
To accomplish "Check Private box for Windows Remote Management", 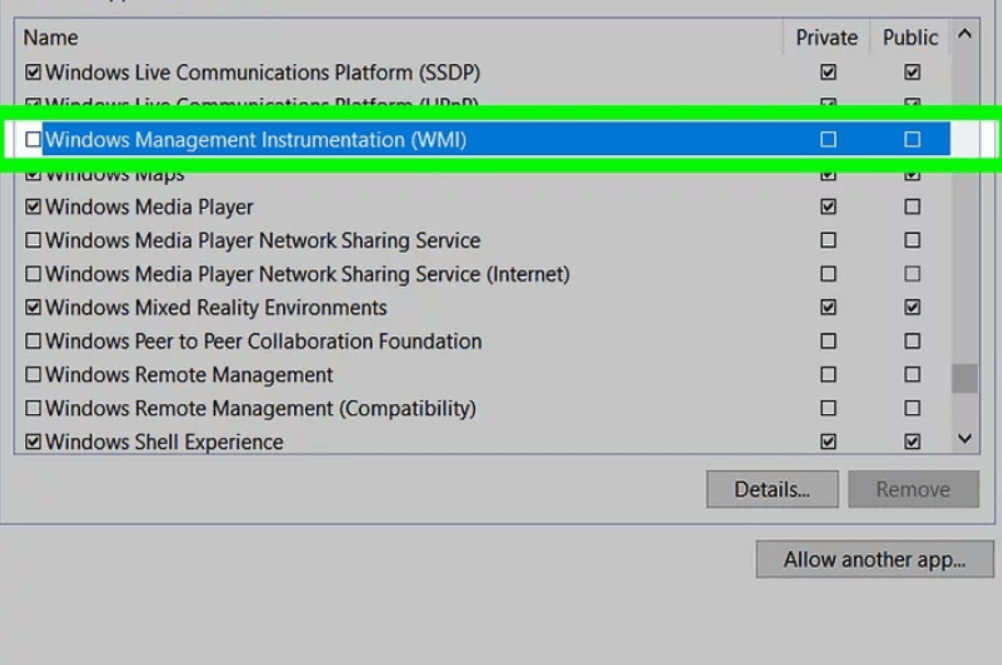I will click(x=828, y=374).
